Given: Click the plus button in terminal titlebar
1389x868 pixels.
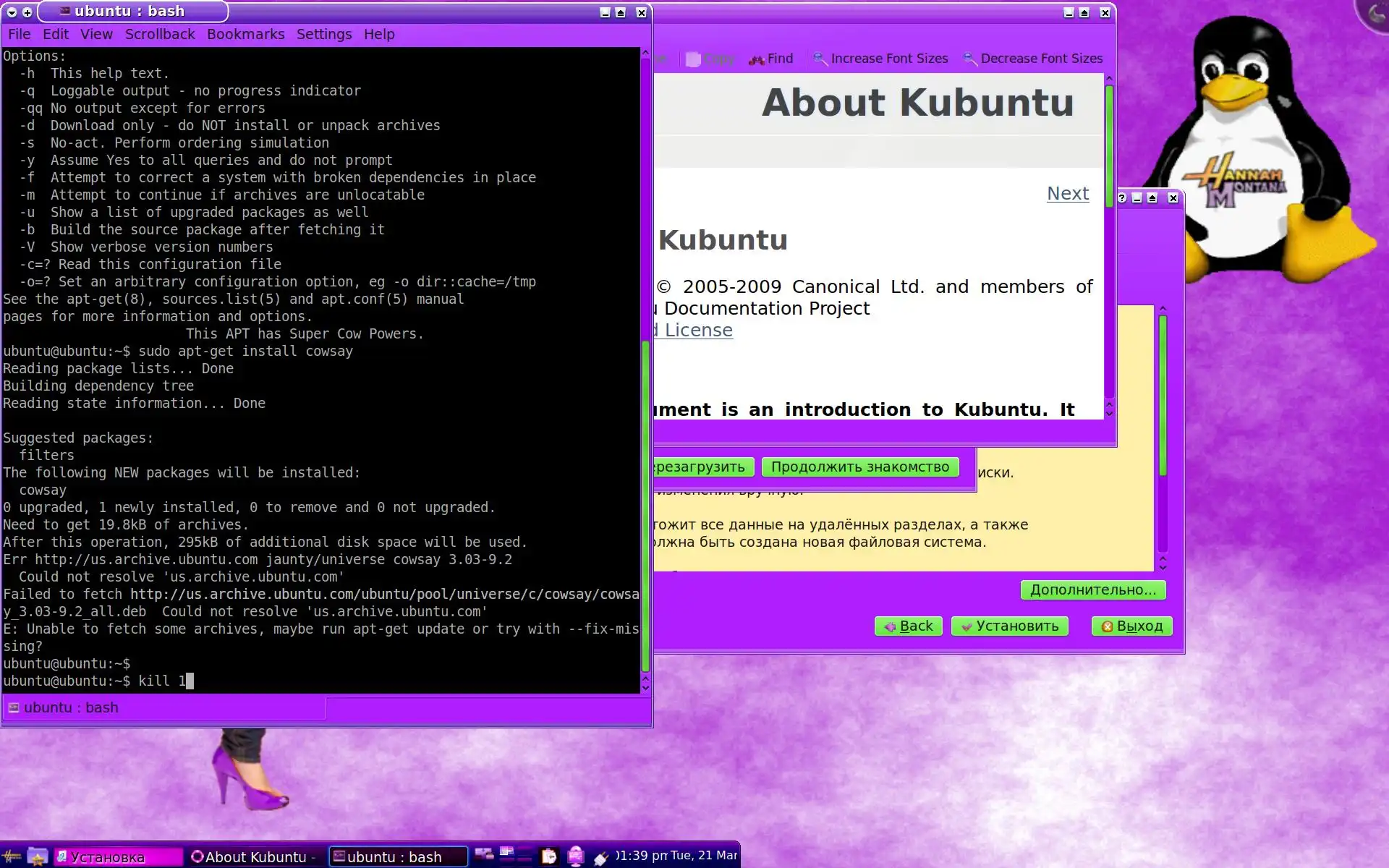Looking at the screenshot, I should click(27, 12).
